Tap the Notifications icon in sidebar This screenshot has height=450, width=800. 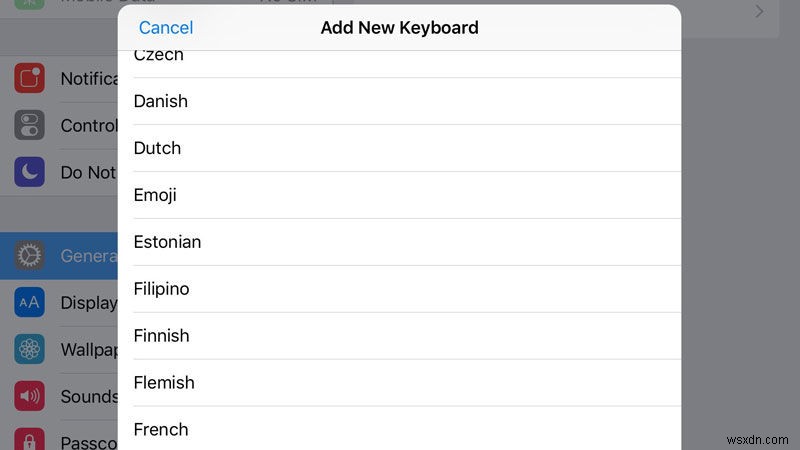pos(30,79)
